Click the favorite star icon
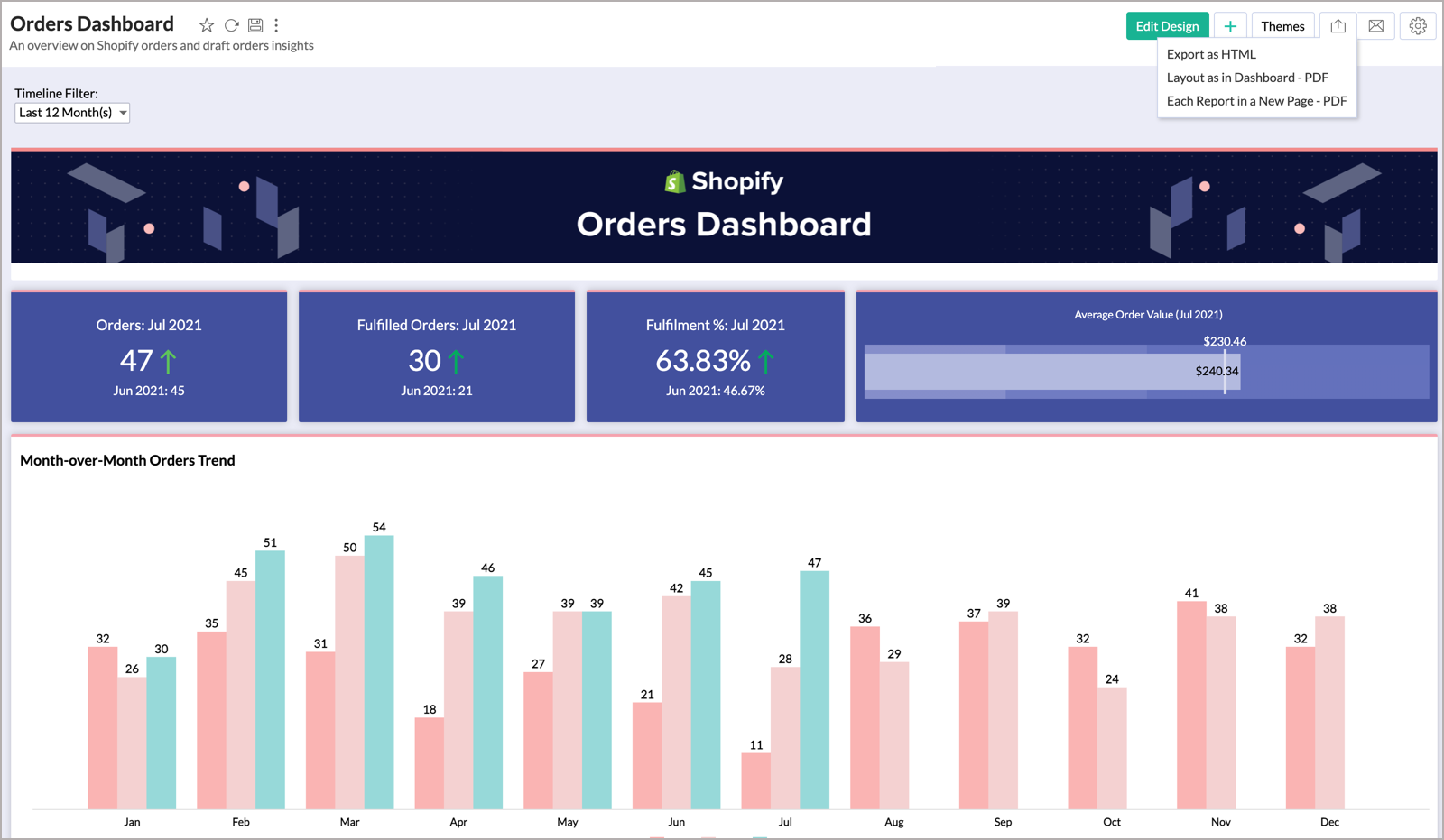The width and height of the screenshot is (1444, 840). pos(207,25)
